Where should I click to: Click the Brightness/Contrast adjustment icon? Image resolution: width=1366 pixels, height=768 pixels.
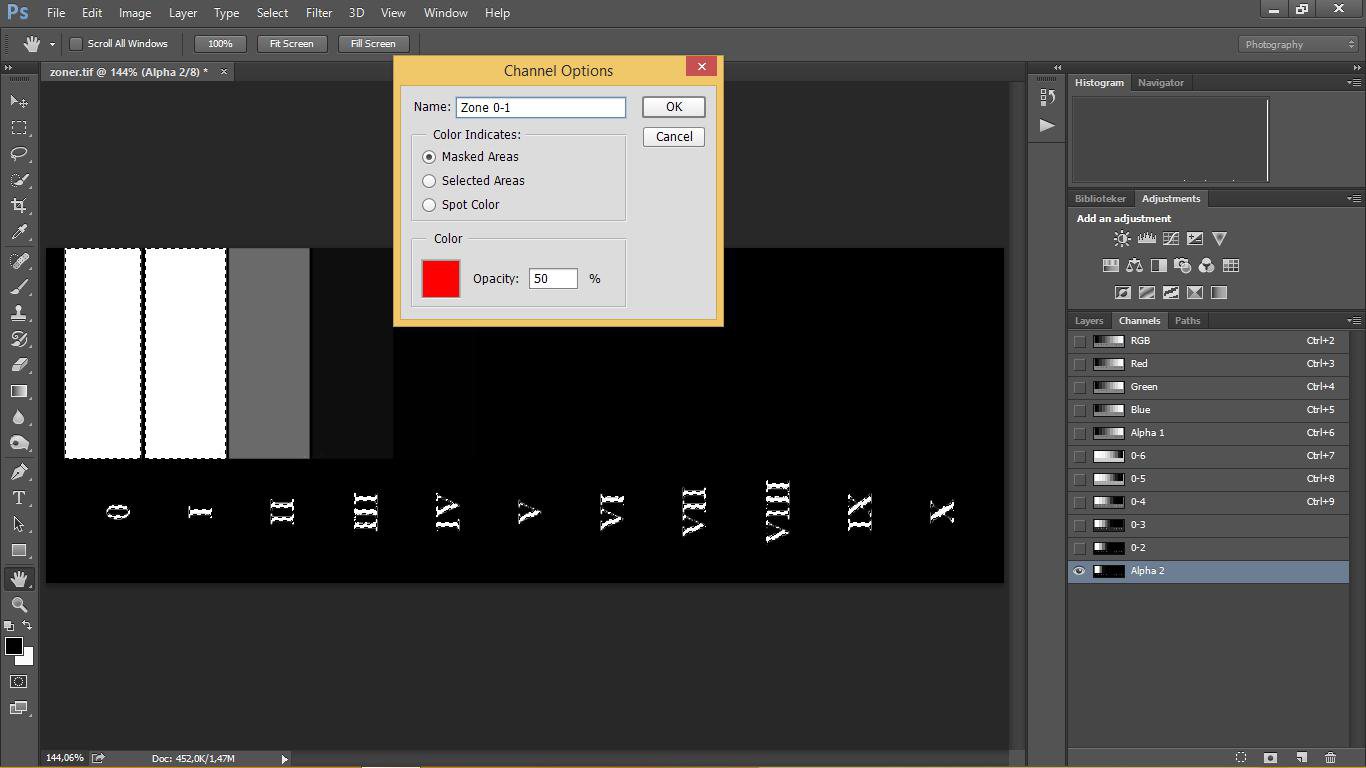pyautogui.click(x=1122, y=239)
